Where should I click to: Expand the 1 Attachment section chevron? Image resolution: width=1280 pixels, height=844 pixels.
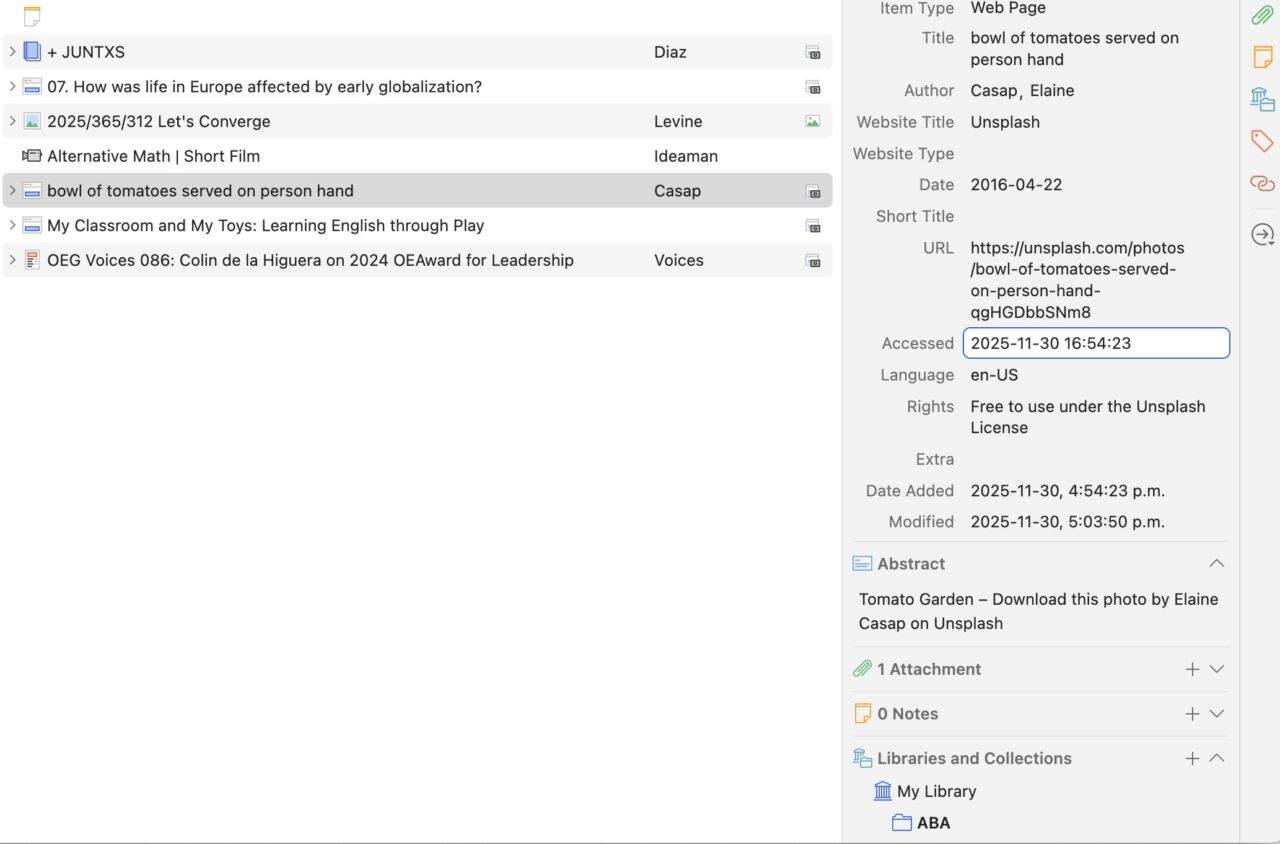click(1216, 669)
